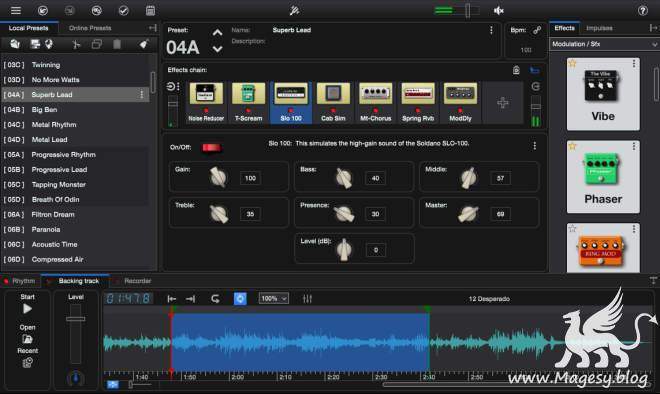Click the calendar-style icon in top bar
The width and height of the screenshot is (660, 394).
(x=150, y=11)
